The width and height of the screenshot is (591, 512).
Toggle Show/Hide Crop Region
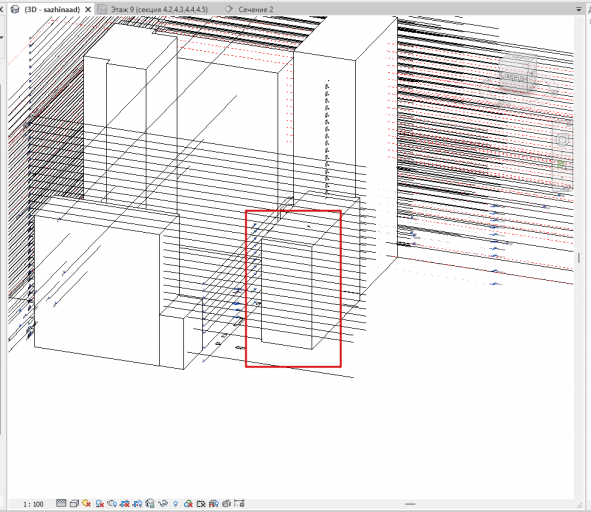tap(137, 504)
